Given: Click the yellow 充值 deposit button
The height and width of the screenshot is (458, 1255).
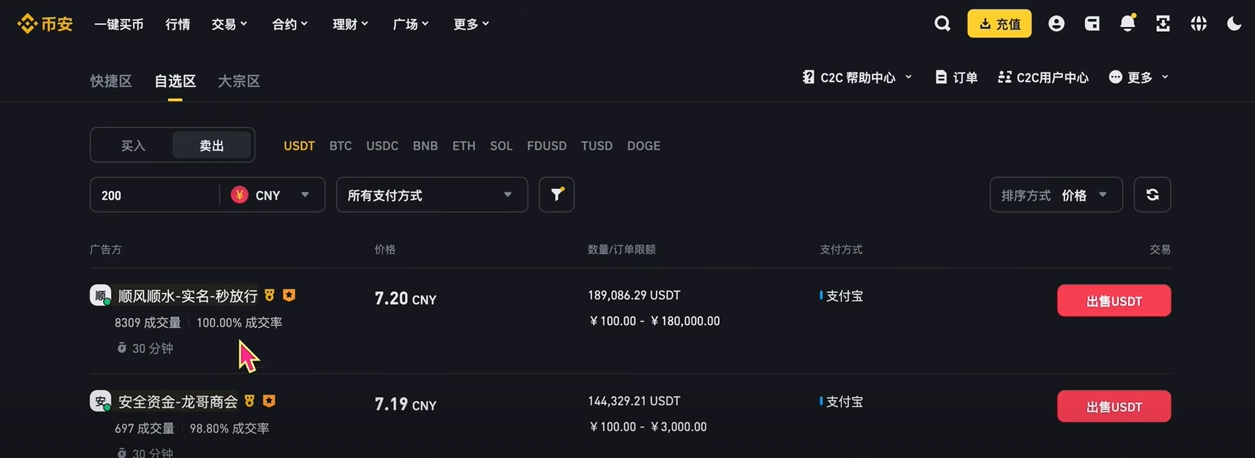Looking at the screenshot, I should (999, 24).
